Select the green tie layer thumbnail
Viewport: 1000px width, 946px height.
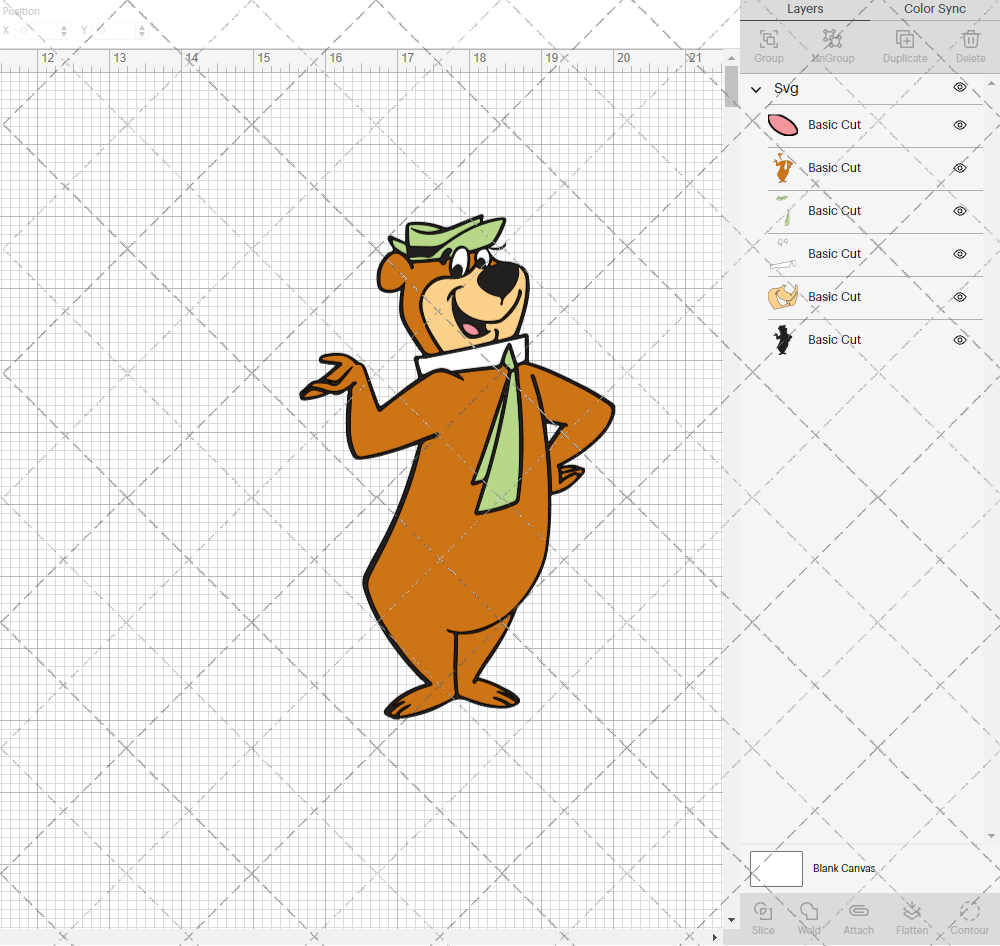pyautogui.click(x=784, y=211)
